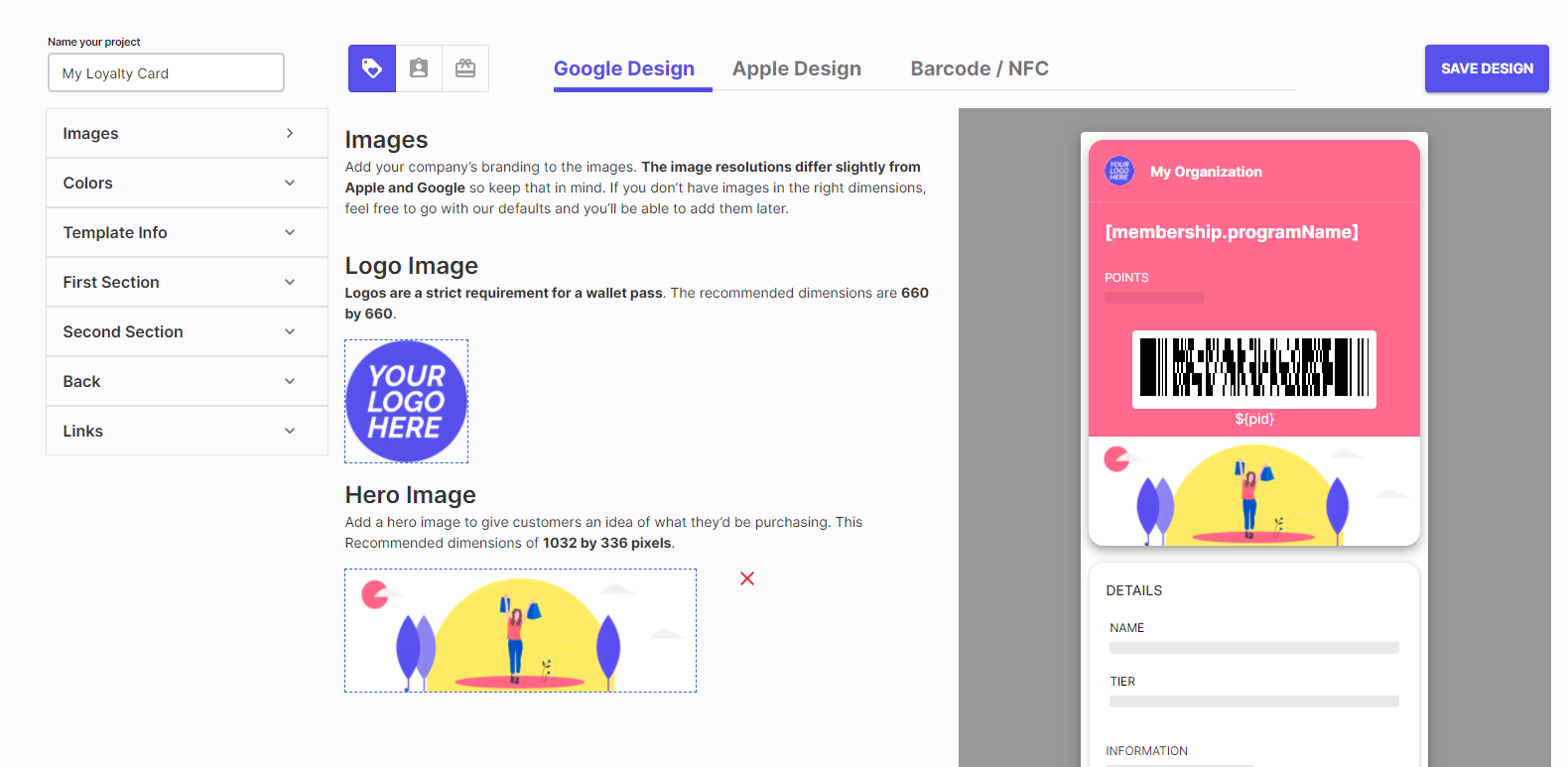The width and height of the screenshot is (1568, 767).
Task: Click the "Hero Image" heading
Action: pyautogui.click(x=411, y=495)
